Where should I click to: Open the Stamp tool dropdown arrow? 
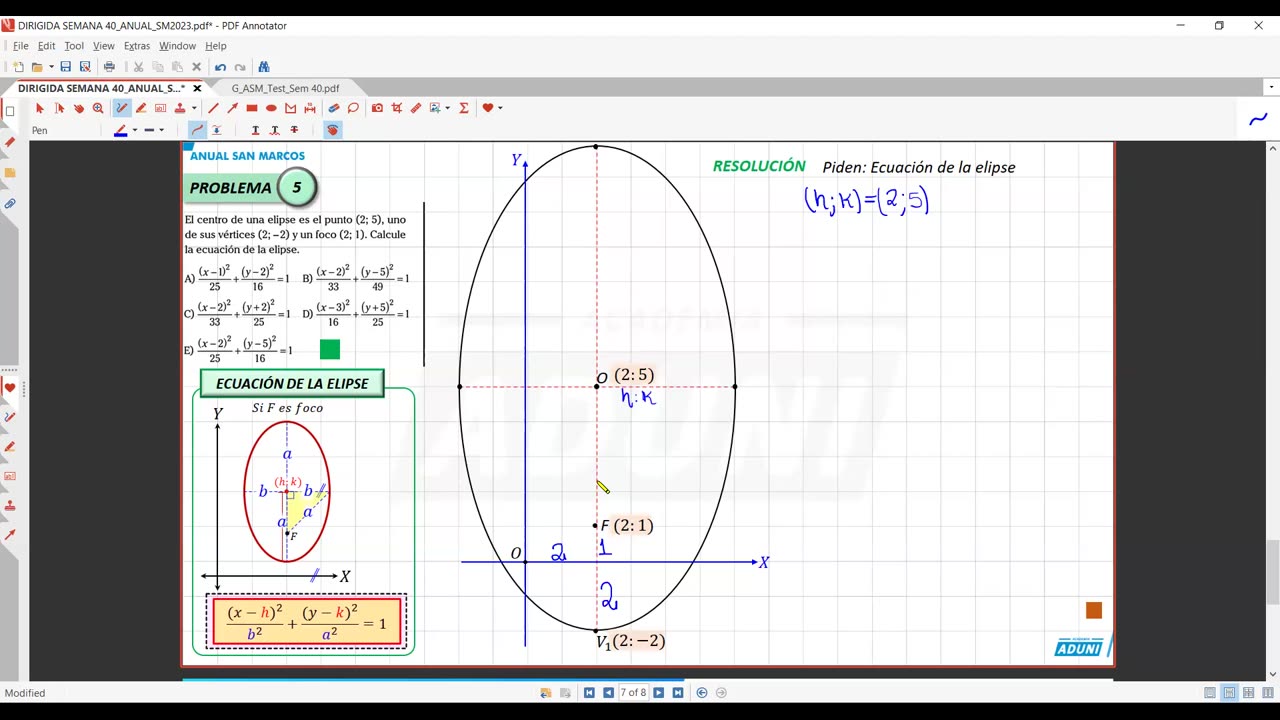pyautogui.click(x=194, y=108)
